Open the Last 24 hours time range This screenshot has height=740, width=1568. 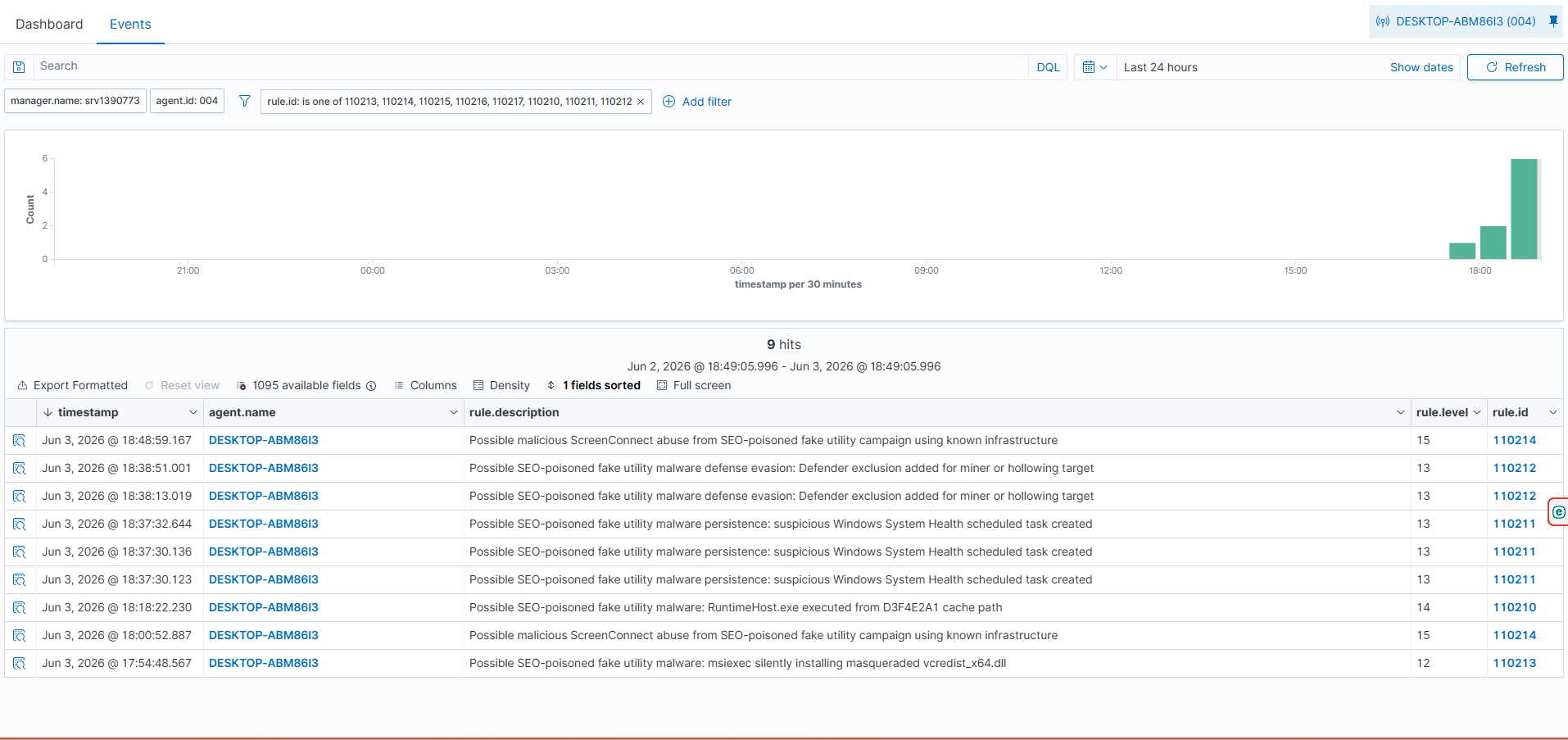coord(1160,67)
